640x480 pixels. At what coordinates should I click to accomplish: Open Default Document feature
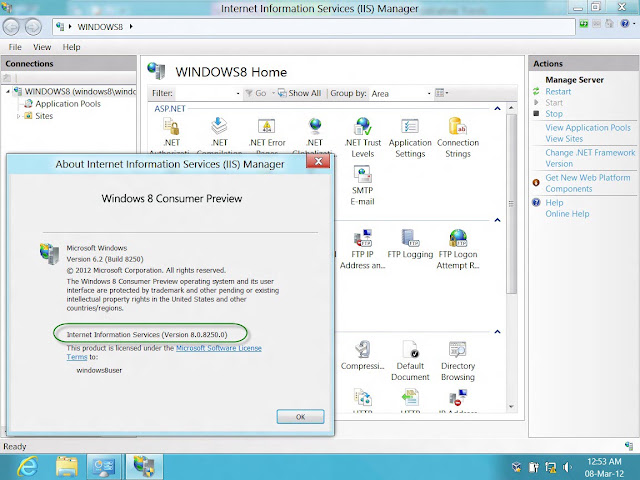point(410,361)
